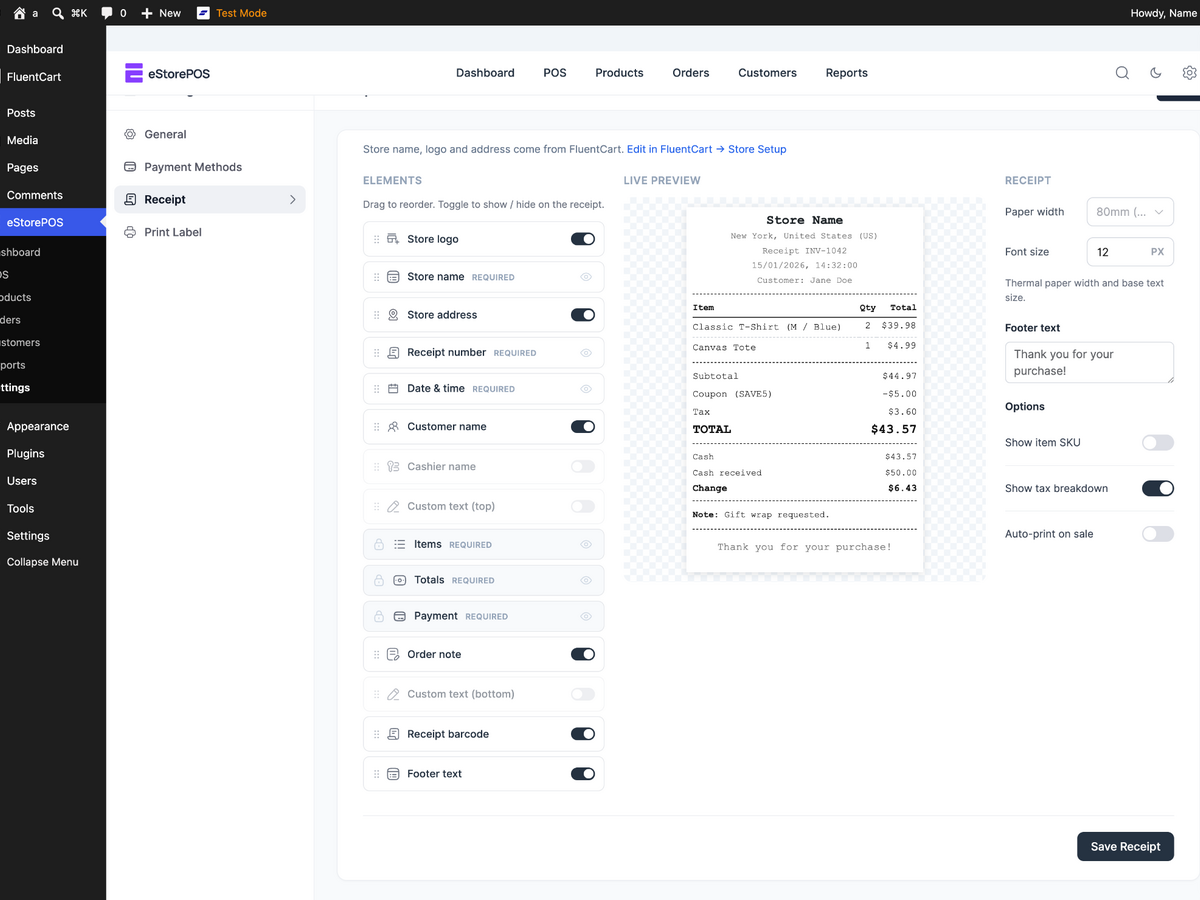
Task: Grab the drag handle for Store logo
Action: pyautogui.click(x=377, y=240)
